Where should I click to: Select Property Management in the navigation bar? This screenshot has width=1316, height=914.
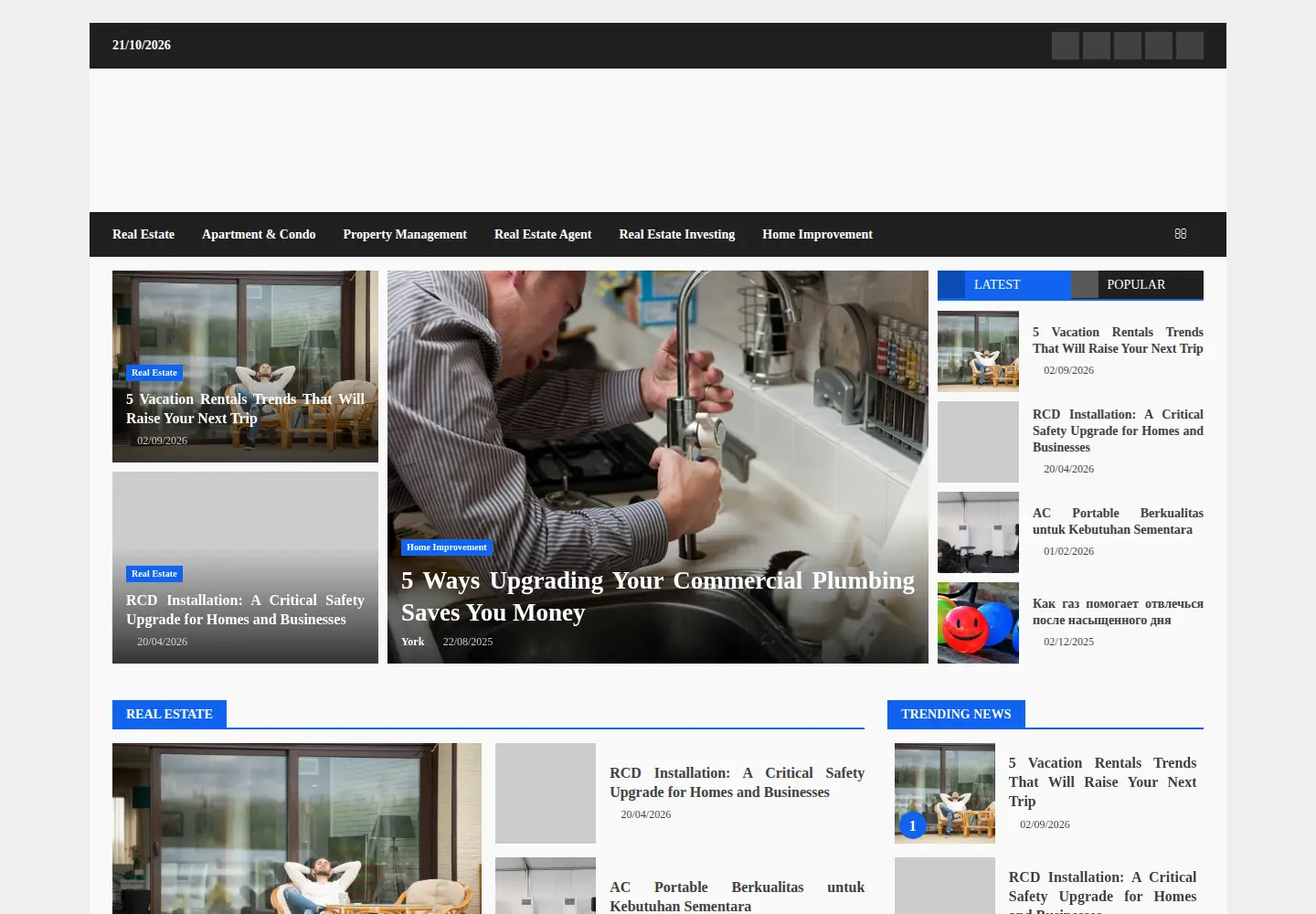(405, 234)
